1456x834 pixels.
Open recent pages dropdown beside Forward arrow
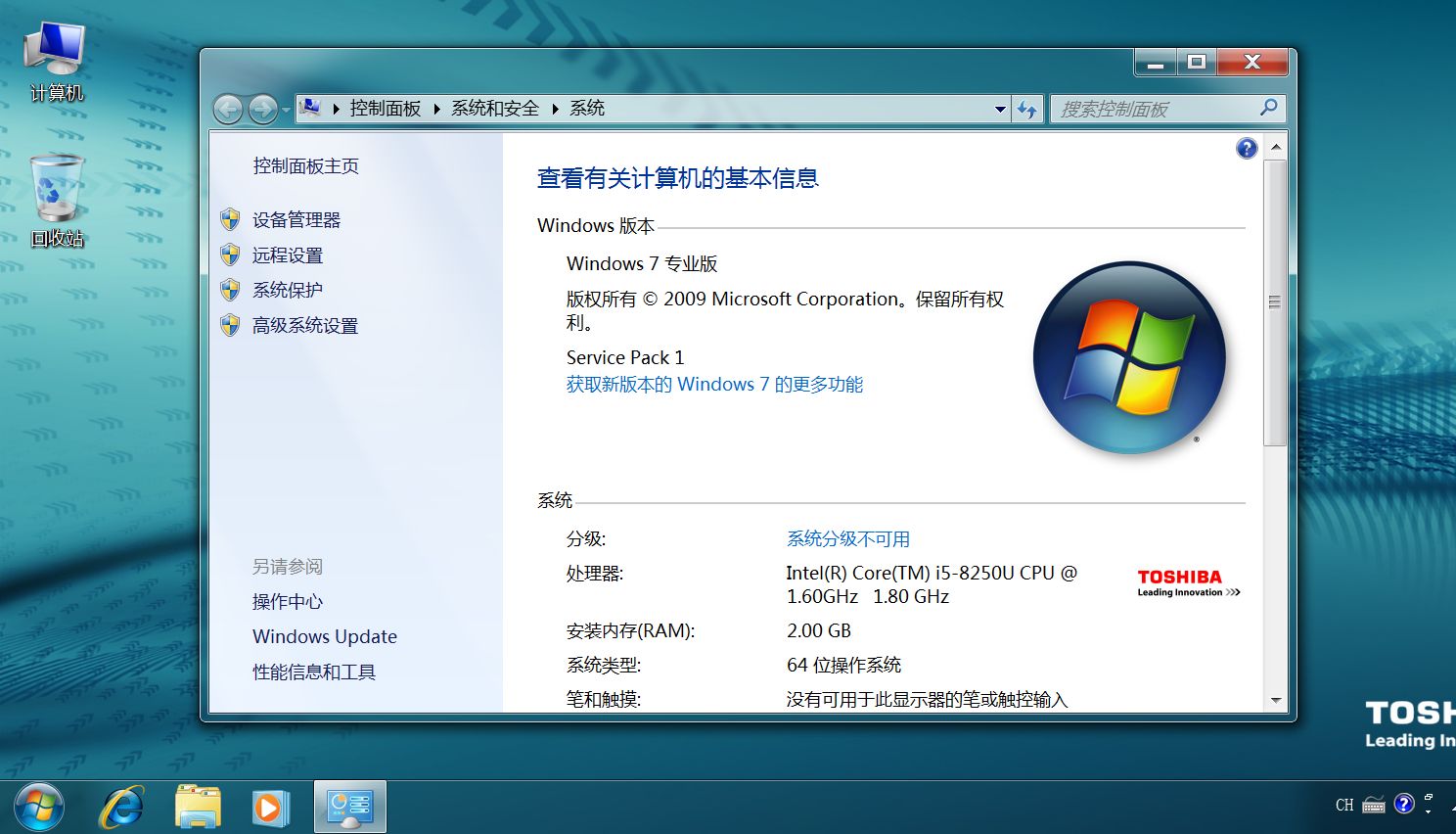(286, 109)
